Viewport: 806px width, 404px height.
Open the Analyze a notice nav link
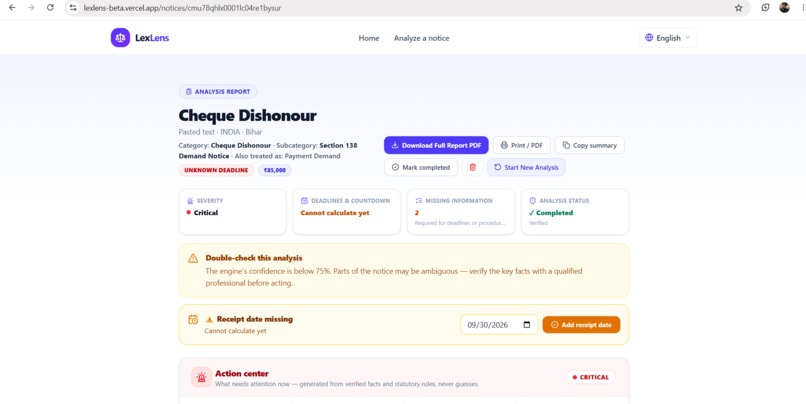click(422, 38)
